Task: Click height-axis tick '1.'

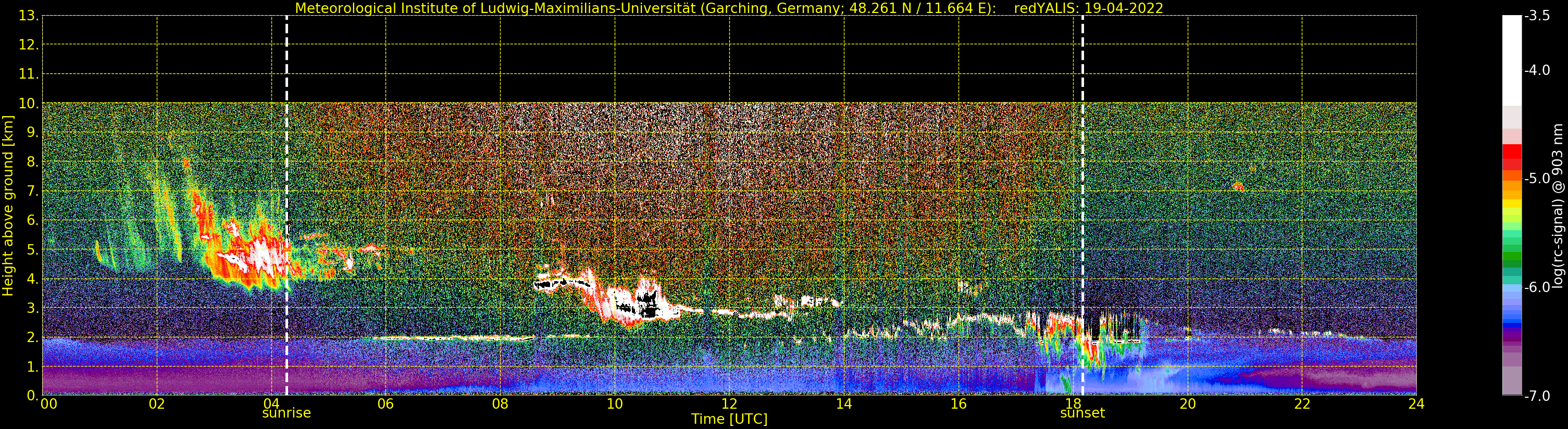Action: pyautogui.click(x=32, y=367)
